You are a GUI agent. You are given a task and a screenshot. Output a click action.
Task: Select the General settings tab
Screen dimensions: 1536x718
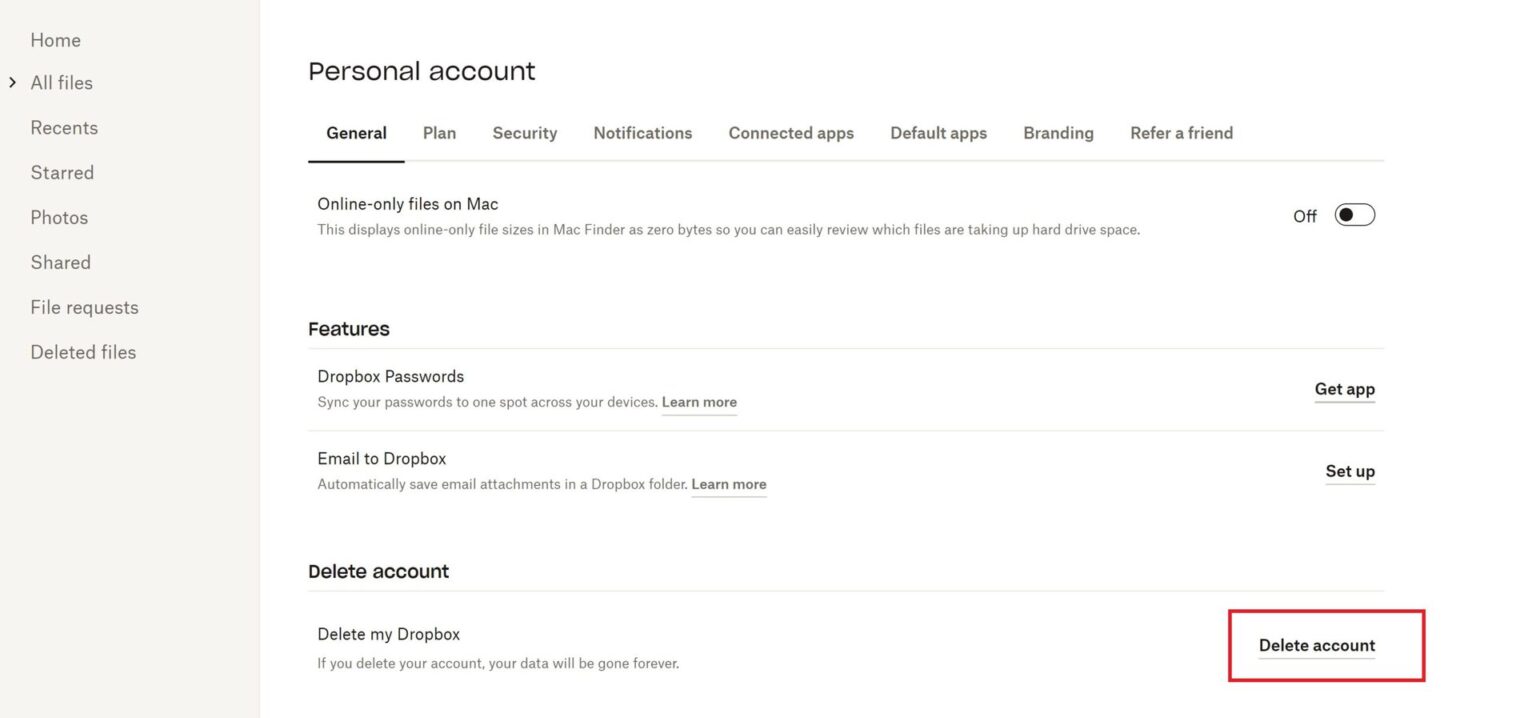click(356, 132)
